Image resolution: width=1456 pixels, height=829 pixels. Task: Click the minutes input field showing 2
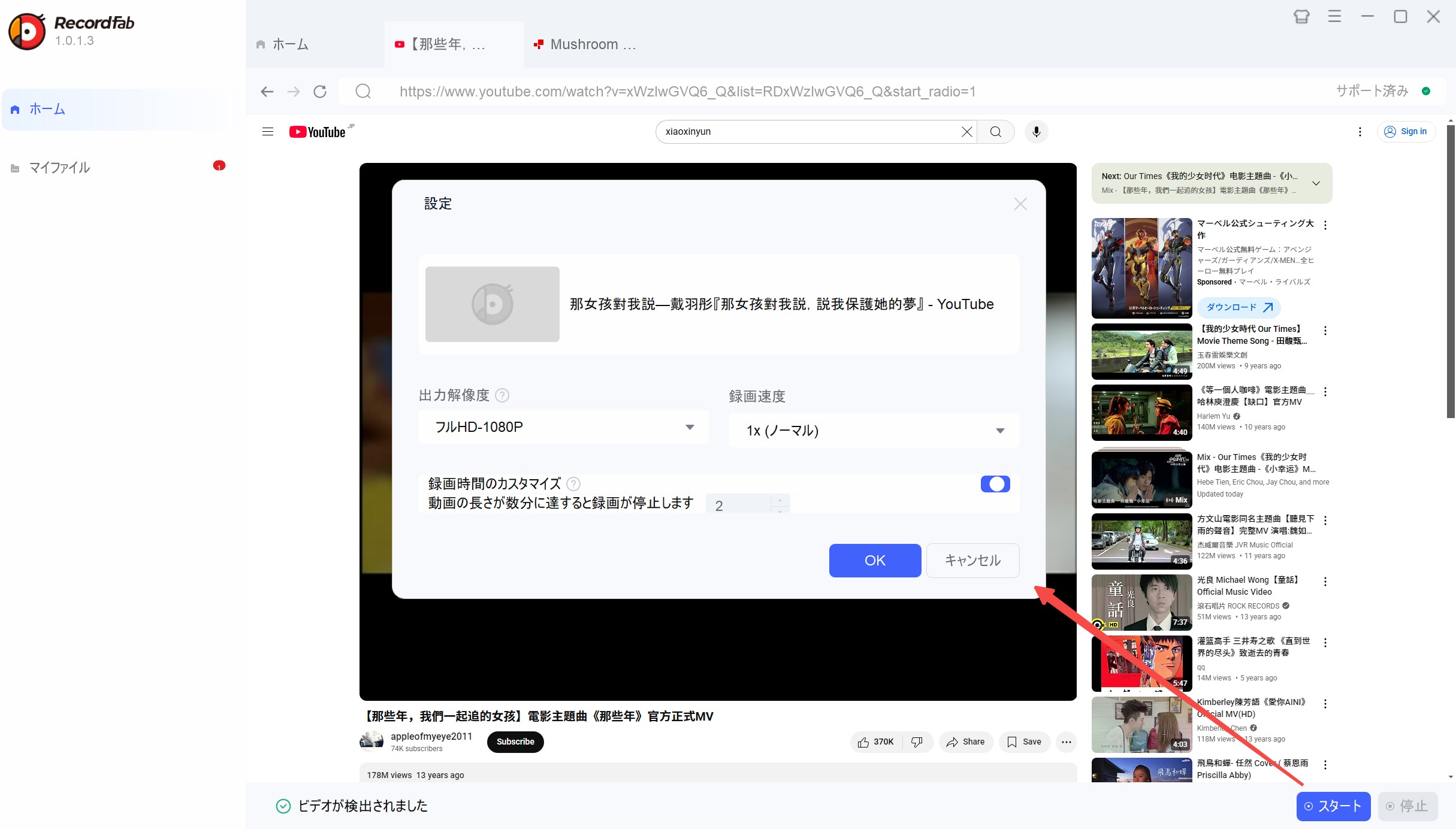coord(738,504)
